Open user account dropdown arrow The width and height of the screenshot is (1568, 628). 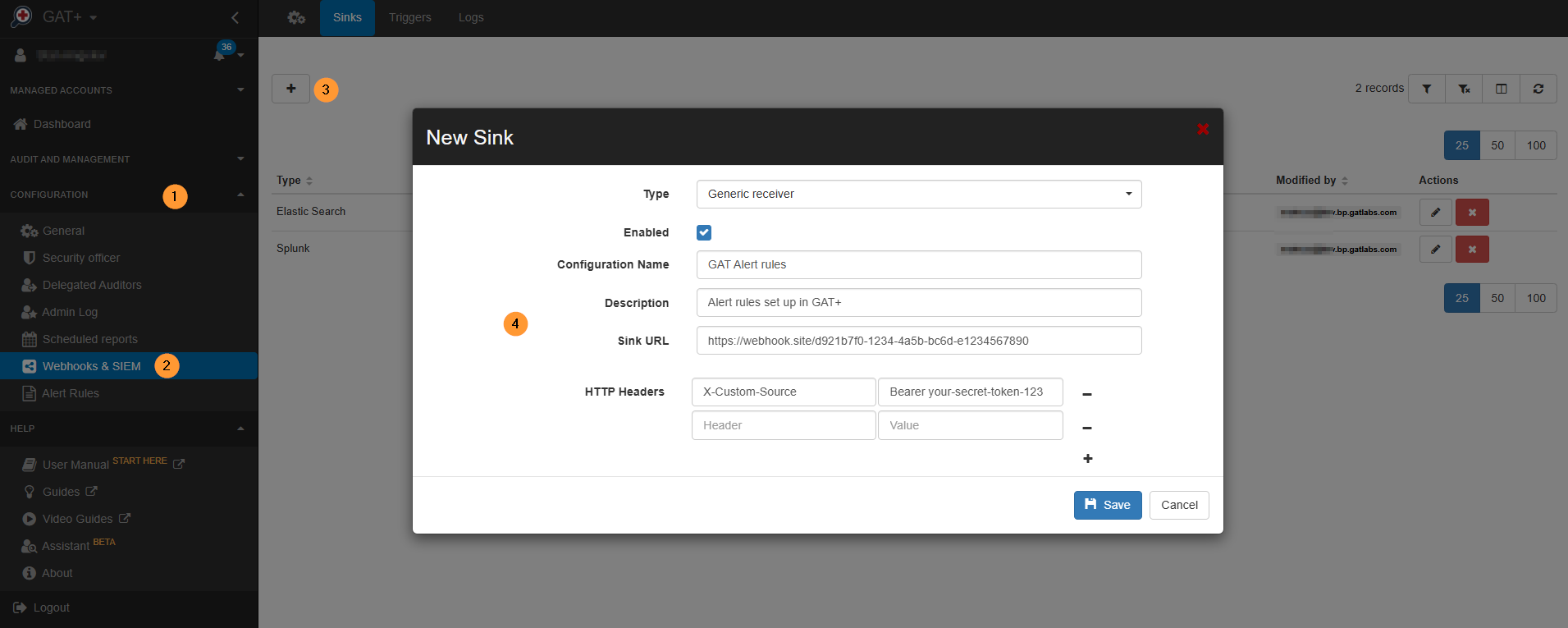click(241, 55)
